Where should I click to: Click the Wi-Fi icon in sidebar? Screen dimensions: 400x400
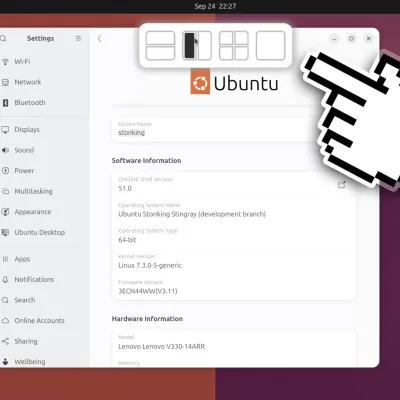[5, 62]
